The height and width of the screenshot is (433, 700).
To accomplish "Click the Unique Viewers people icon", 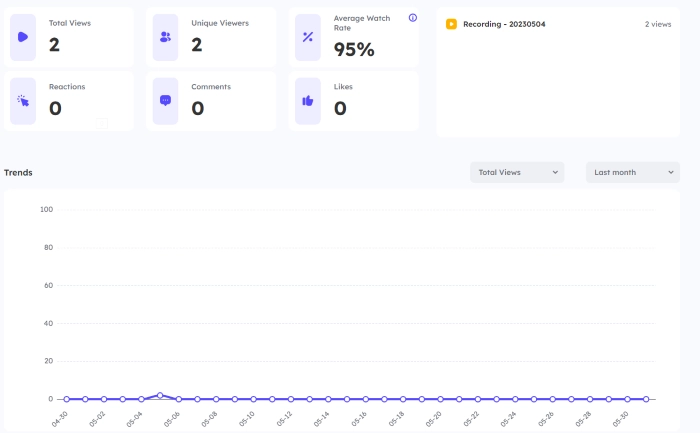I will point(165,37).
